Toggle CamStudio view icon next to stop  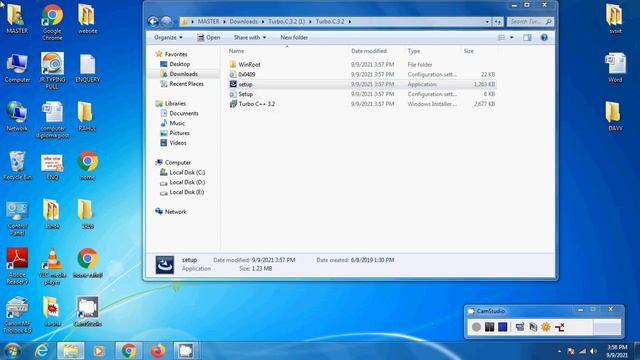520,327
